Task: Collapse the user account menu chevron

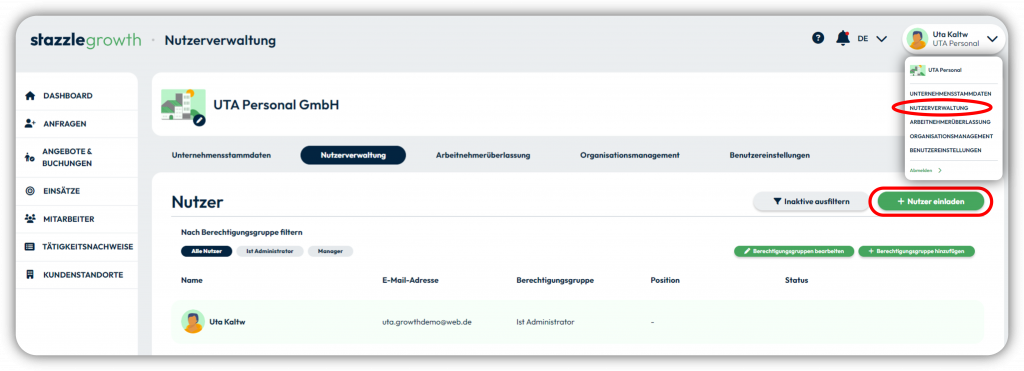Action: click(x=993, y=39)
